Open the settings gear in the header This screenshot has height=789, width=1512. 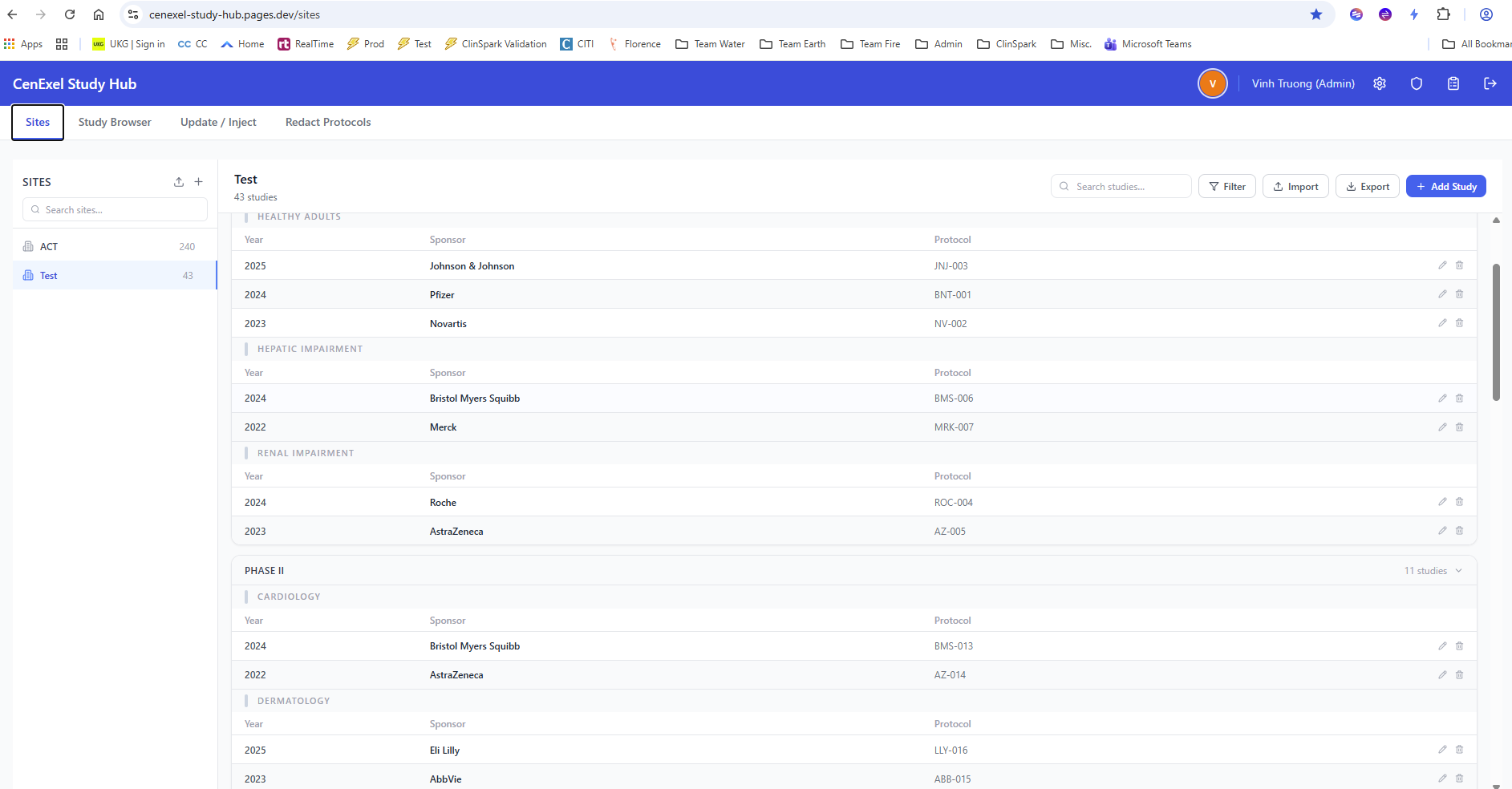[1380, 83]
